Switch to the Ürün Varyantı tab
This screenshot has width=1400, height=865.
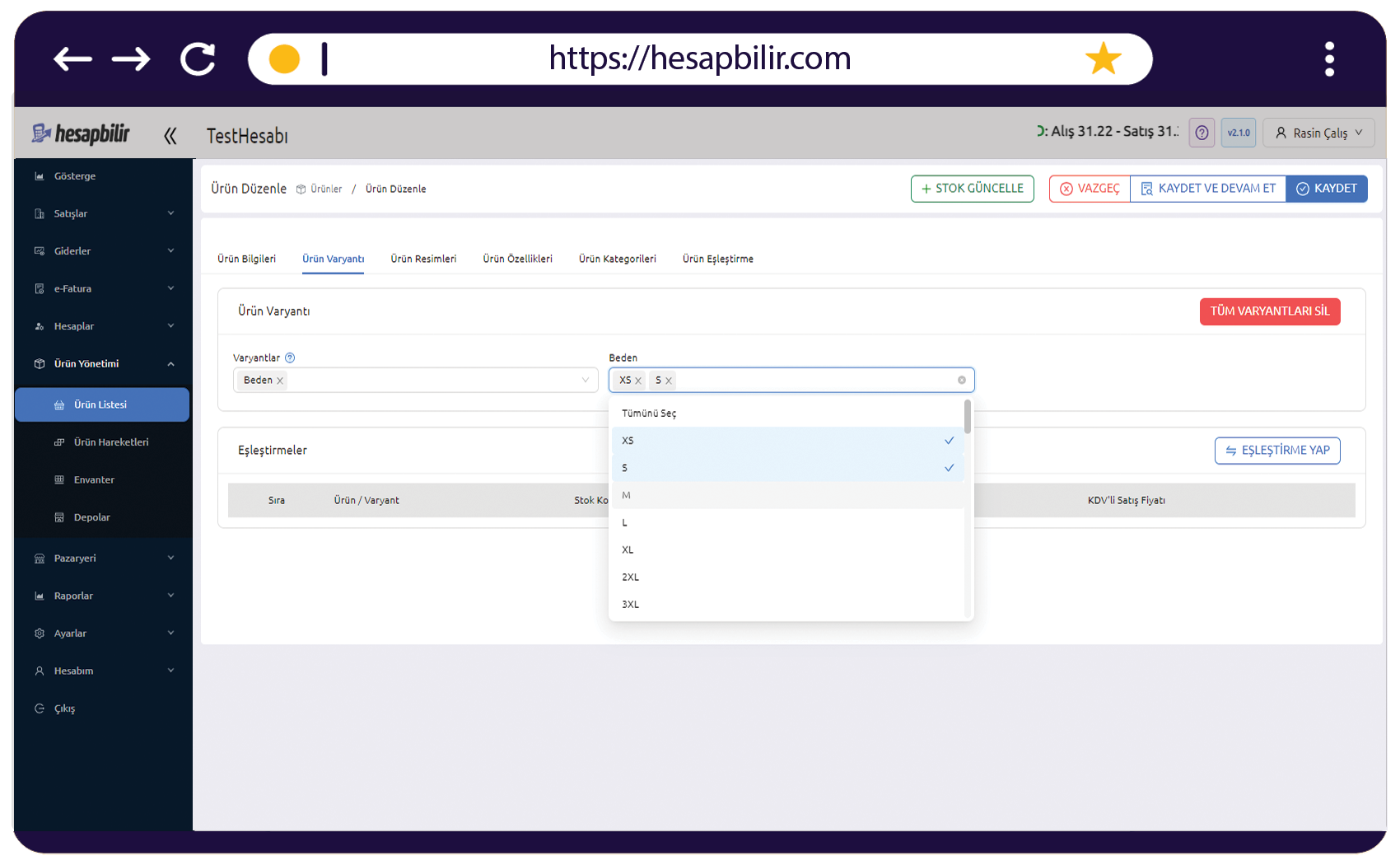333,259
